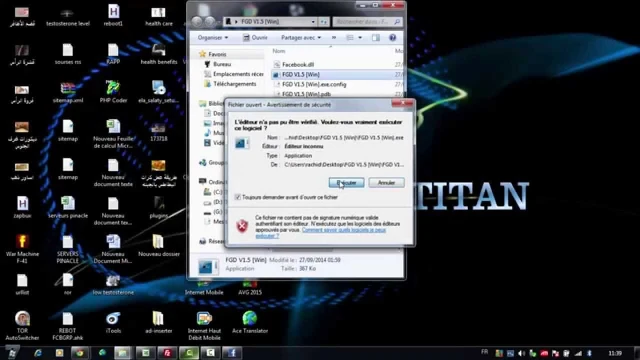The height and width of the screenshot is (360, 640).
Task: Click the Explorer search field
Action: tap(367, 22)
